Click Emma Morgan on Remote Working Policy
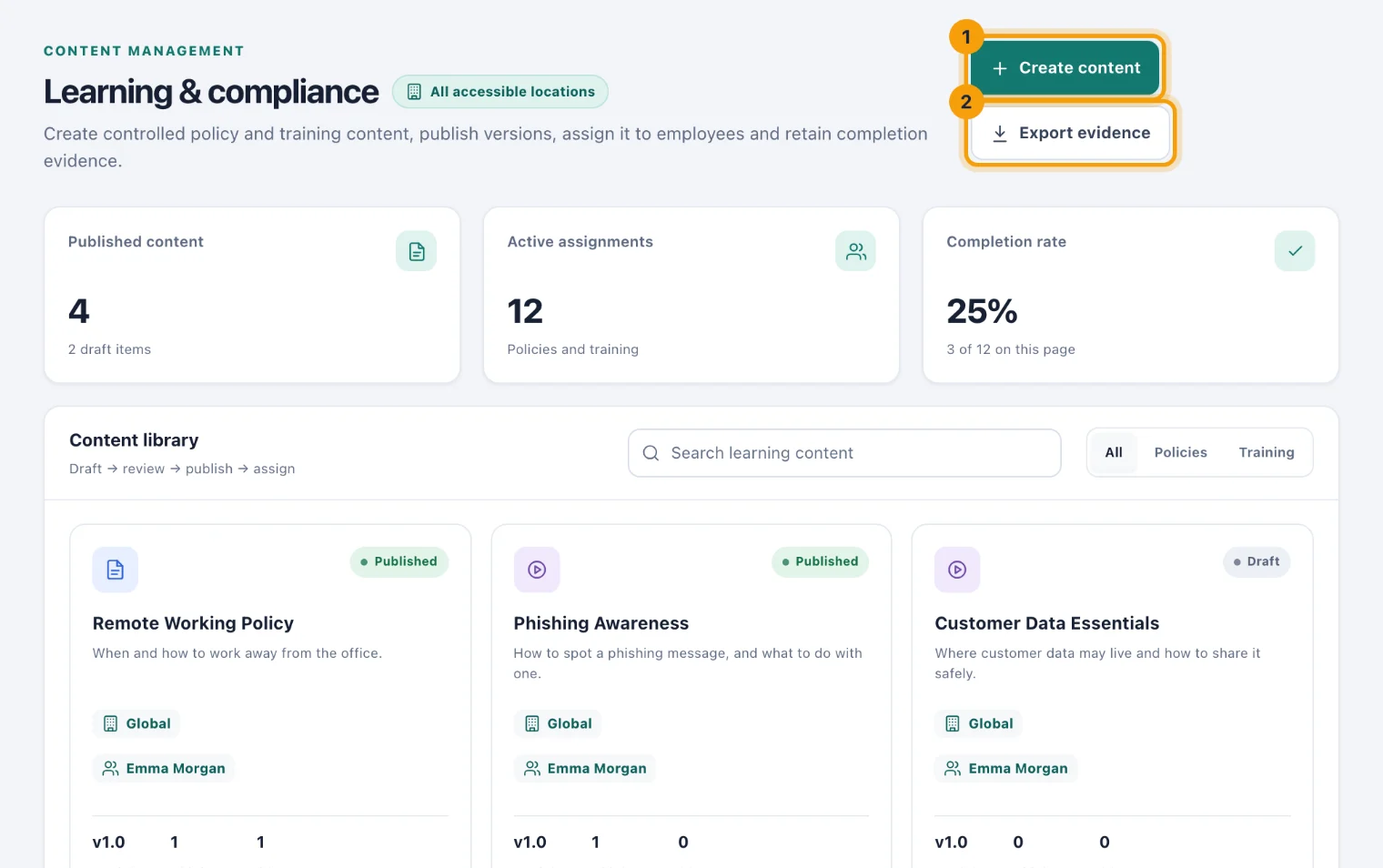Viewport: 1383px width, 868px height. pos(164,769)
